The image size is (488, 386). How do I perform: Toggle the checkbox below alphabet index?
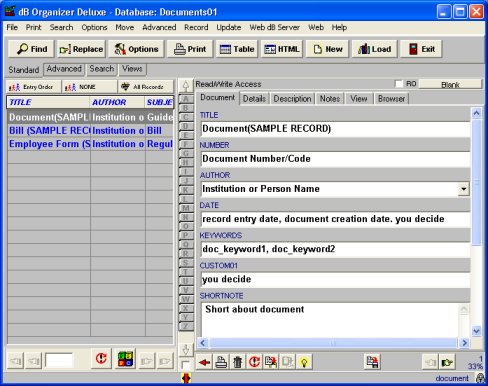click(x=186, y=365)
